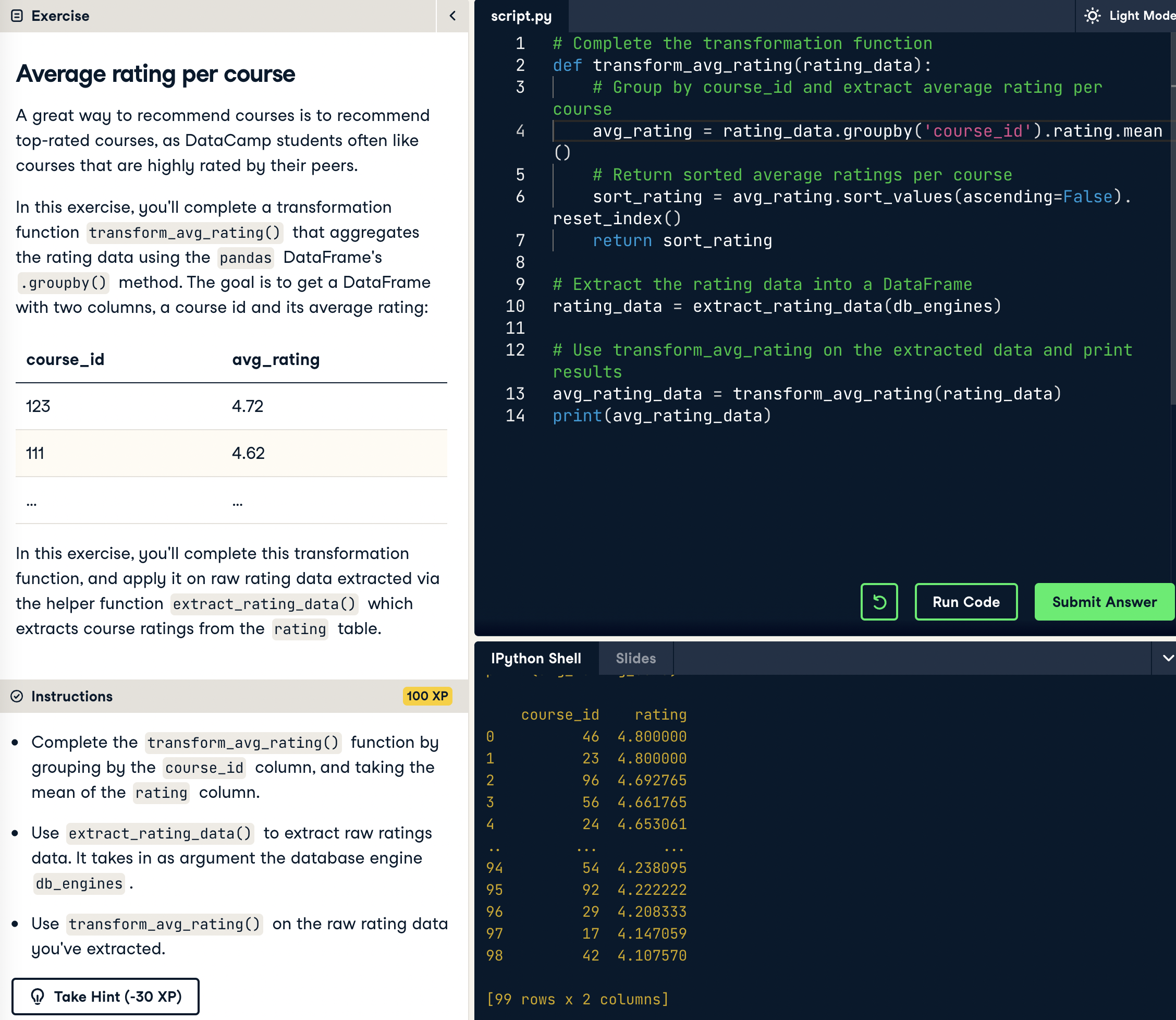1176x1020 pixels.
Task: Switch to the IPython Shell tab
Action: click(535, 659)
